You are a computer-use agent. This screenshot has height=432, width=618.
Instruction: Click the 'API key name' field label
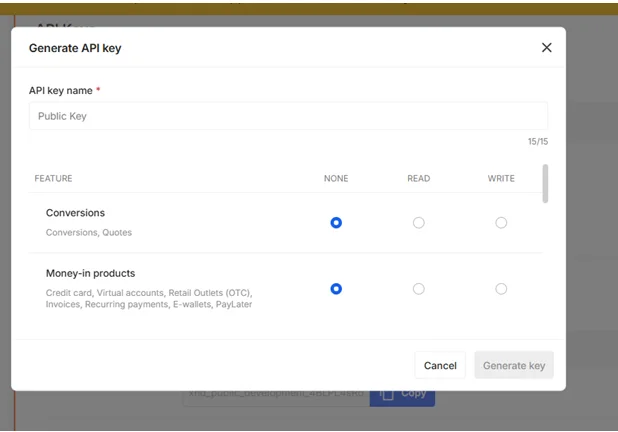pyautogui.click(x=61, y=91)
